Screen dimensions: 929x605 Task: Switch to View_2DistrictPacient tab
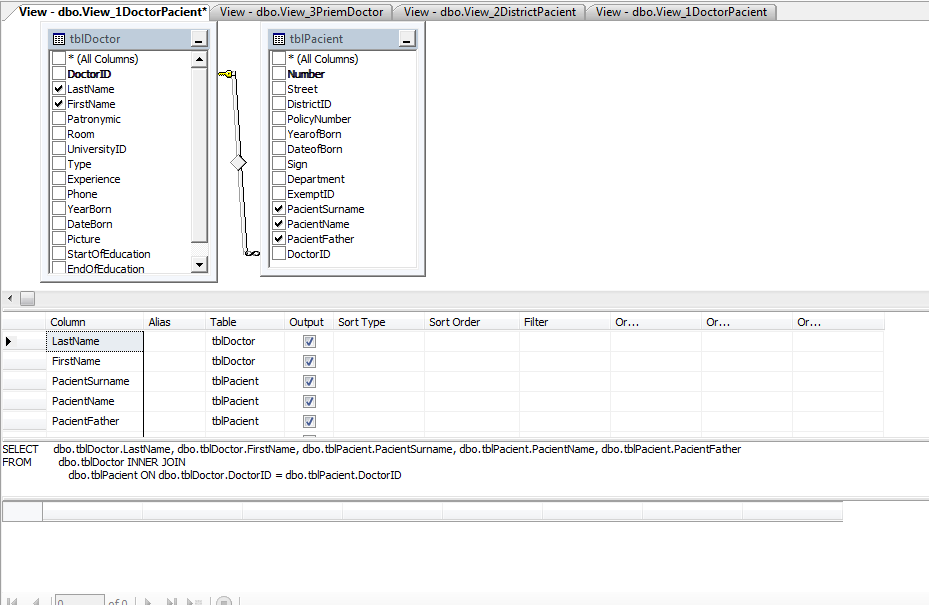point(489,12)
